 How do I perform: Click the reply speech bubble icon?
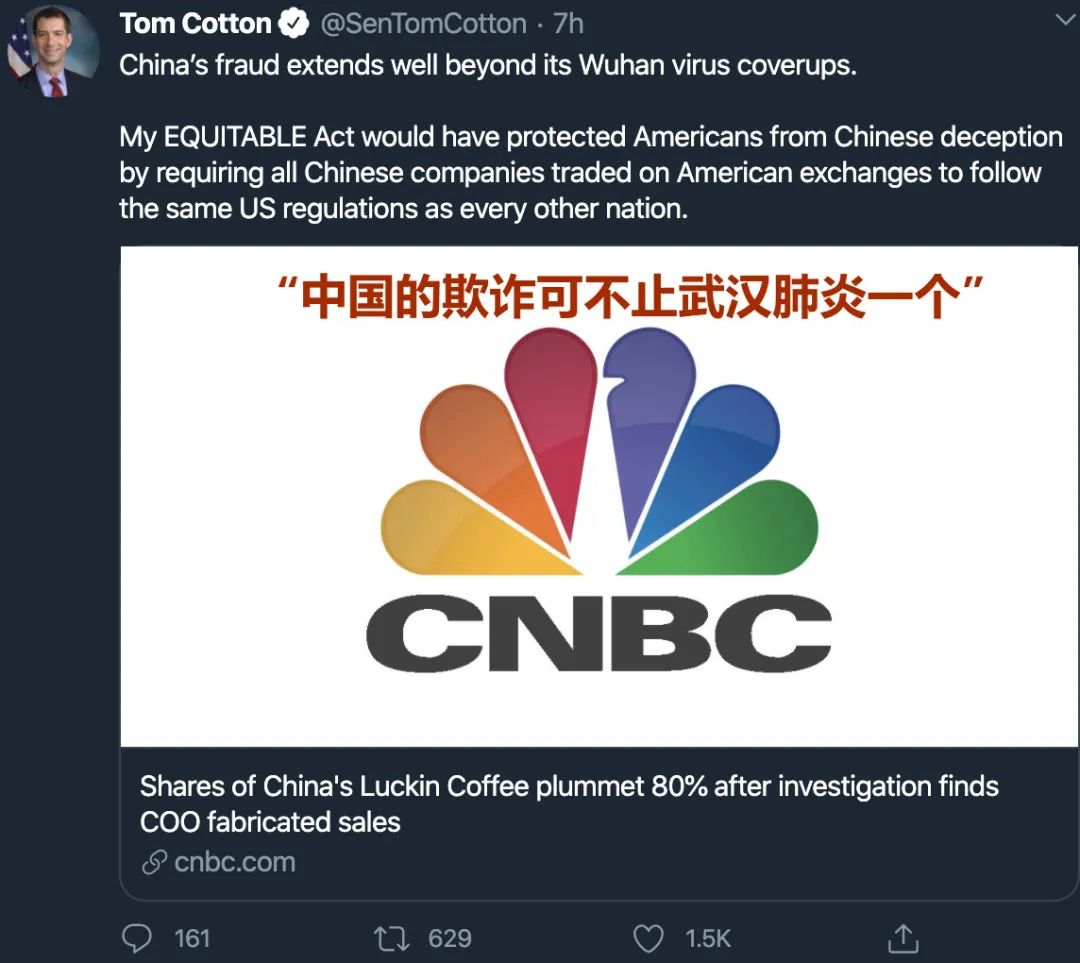137,938
